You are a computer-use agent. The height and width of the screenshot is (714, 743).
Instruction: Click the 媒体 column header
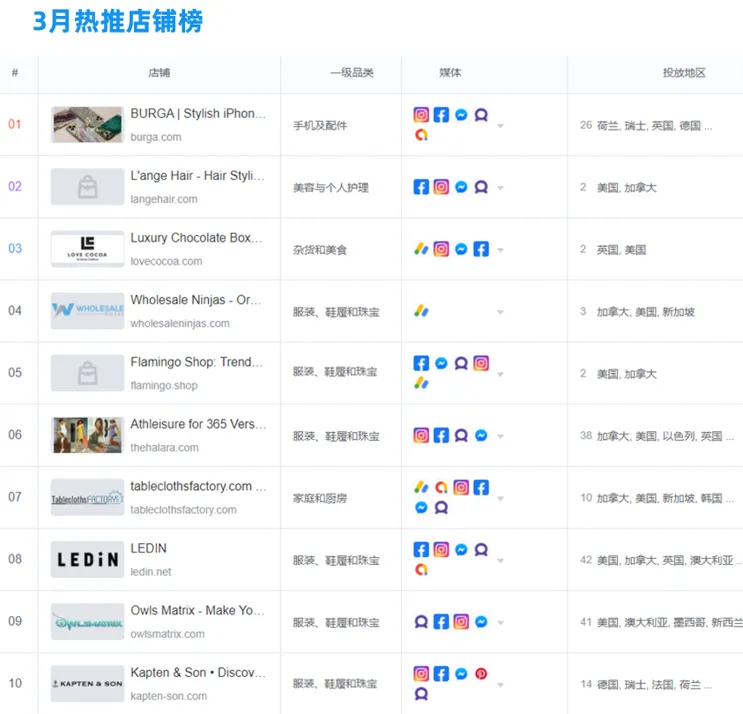[x=450, y=72]
